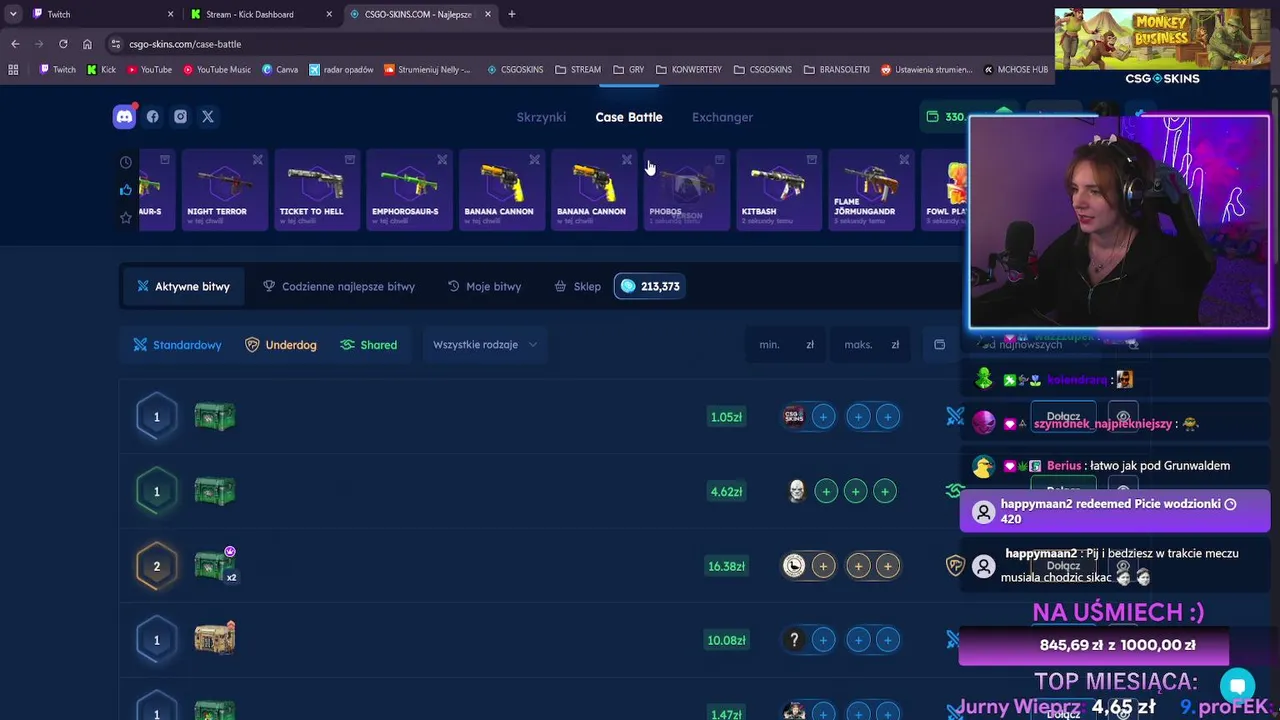Open the Facebook icon in site header
The width and height of the screenshot is (1280, 720).
[x=152, y=117]
